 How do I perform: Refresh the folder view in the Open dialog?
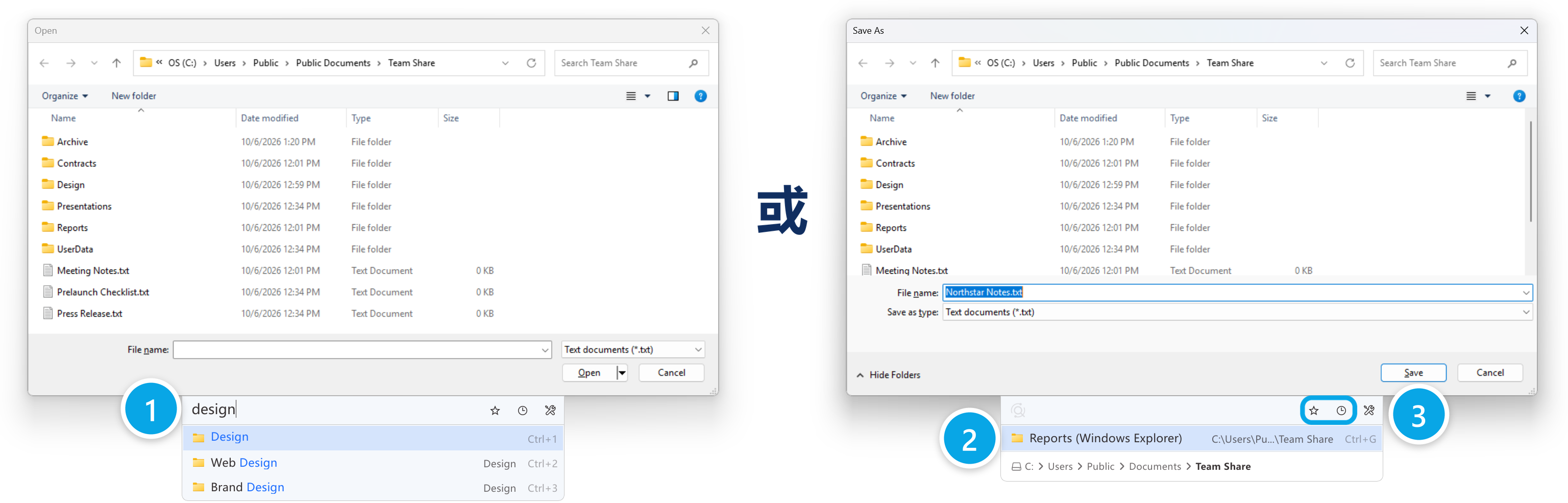531,63
